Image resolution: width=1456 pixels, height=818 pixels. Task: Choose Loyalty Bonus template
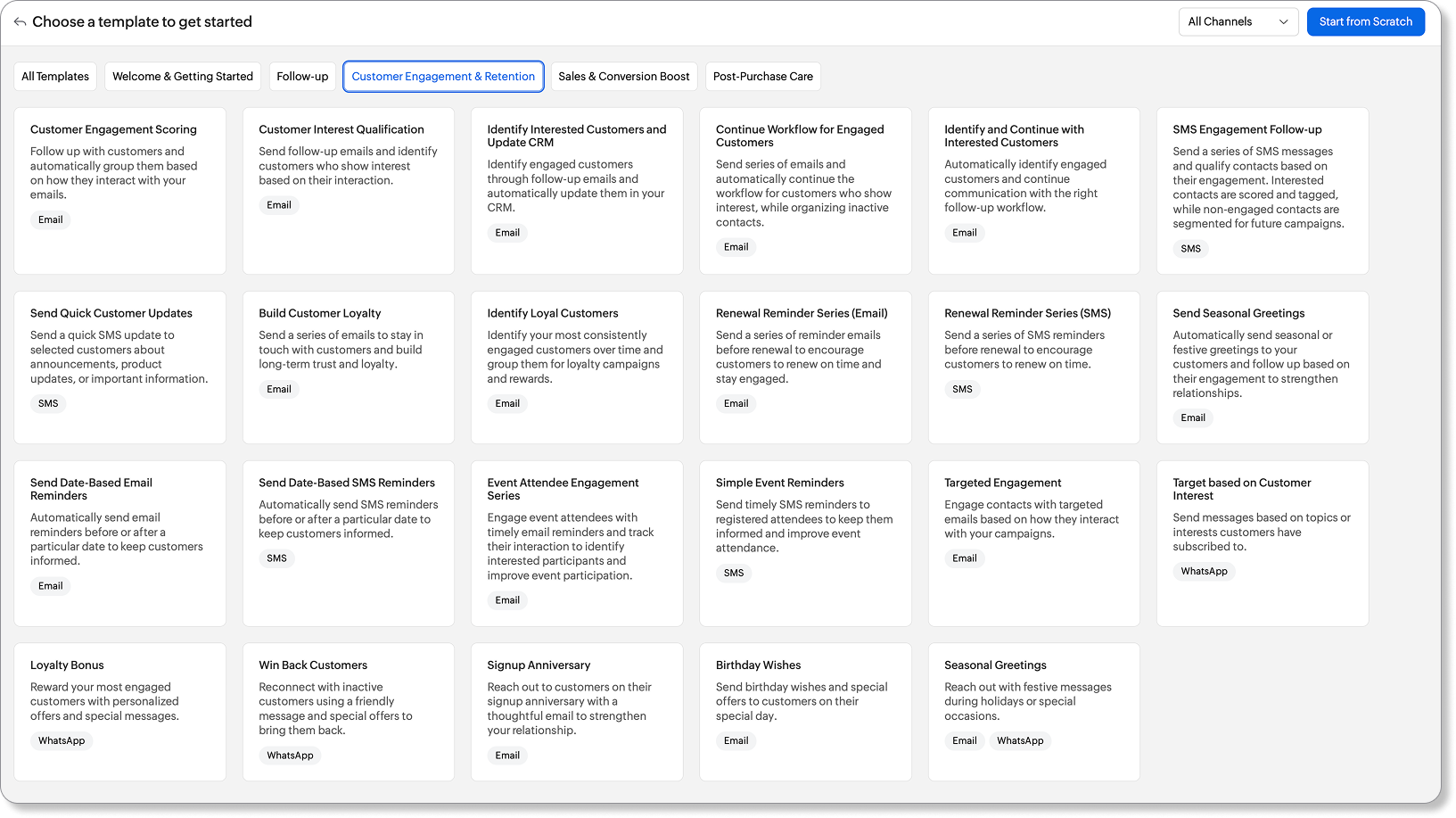click(119, 712)
